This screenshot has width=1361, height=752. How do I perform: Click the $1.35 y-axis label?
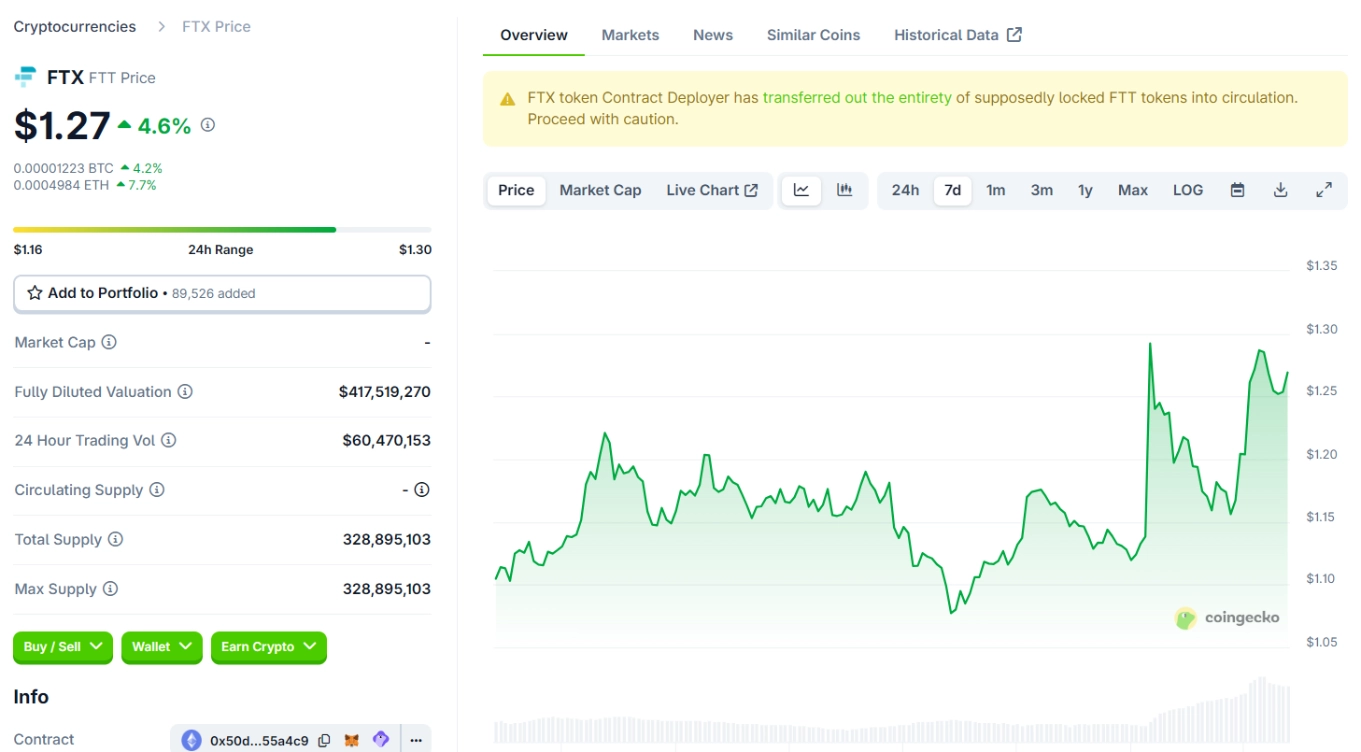[x=1321, y=265]
